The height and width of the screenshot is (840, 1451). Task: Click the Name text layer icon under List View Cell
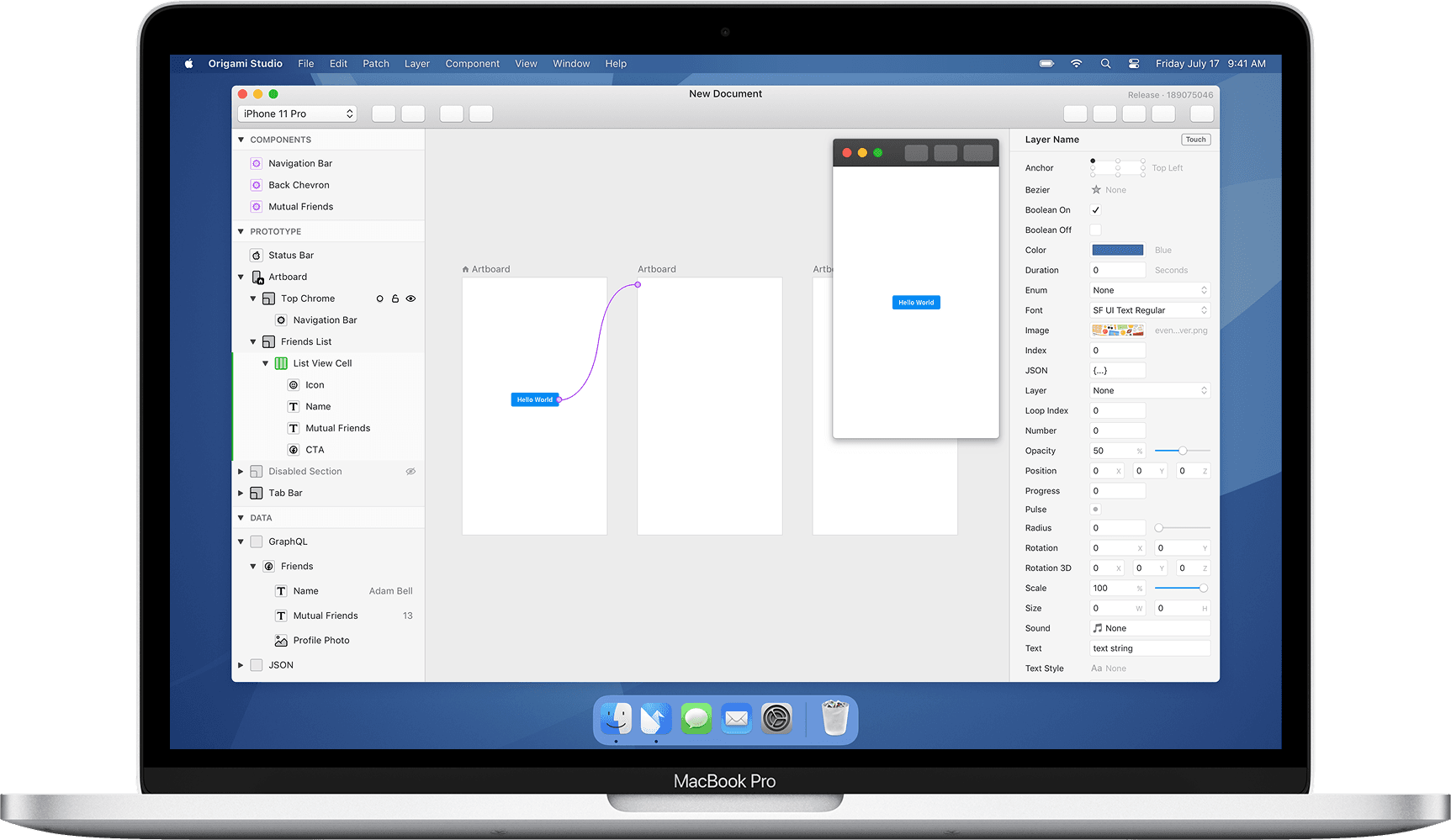(x=294, y=407)
